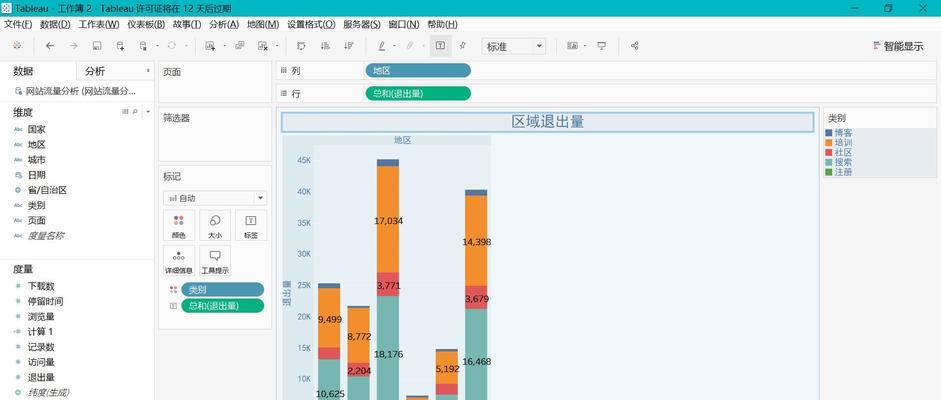Click the pause auto updates icon
The image size is (941, 400).
[143, 46]
